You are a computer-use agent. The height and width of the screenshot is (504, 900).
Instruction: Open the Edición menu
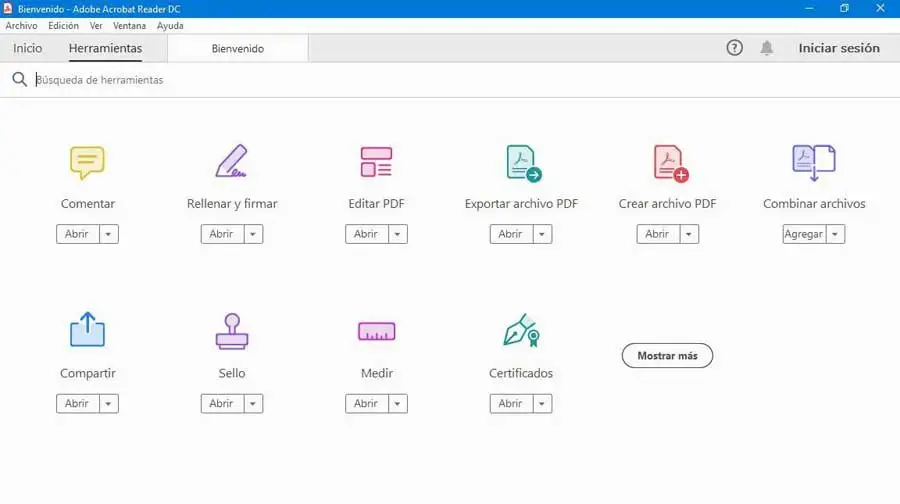(x=63, y=26)
